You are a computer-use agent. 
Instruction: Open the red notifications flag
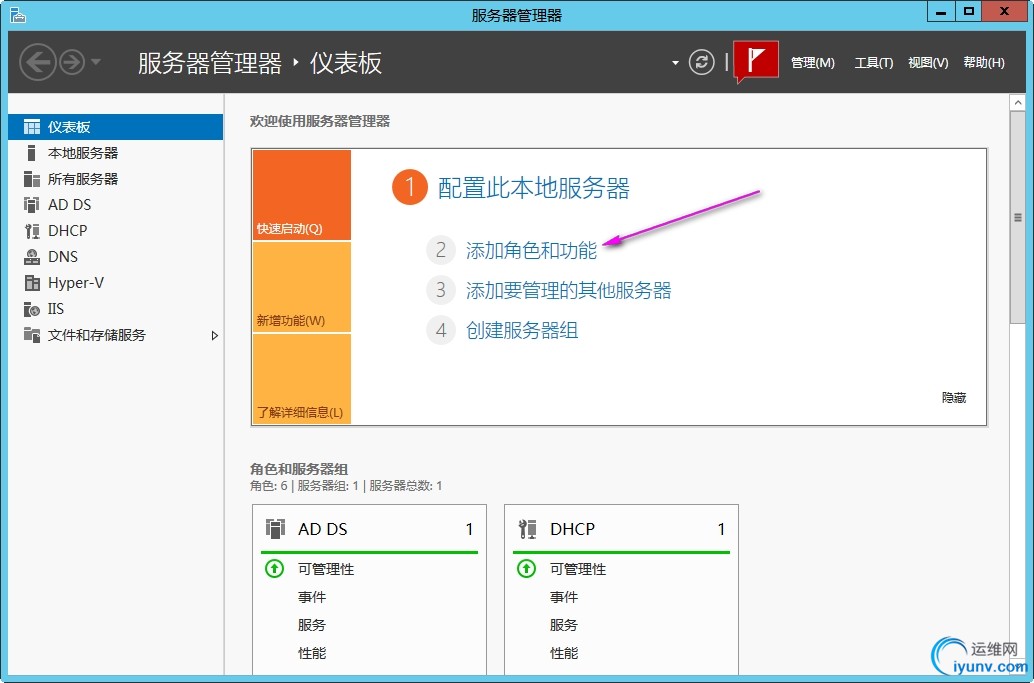pyautogui.click(x=756, y=61)
